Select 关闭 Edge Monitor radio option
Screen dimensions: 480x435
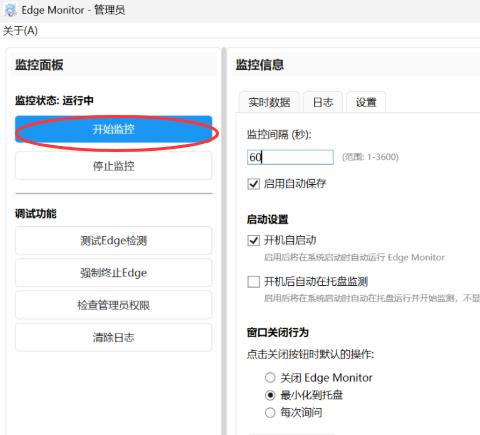pos(270,378)
